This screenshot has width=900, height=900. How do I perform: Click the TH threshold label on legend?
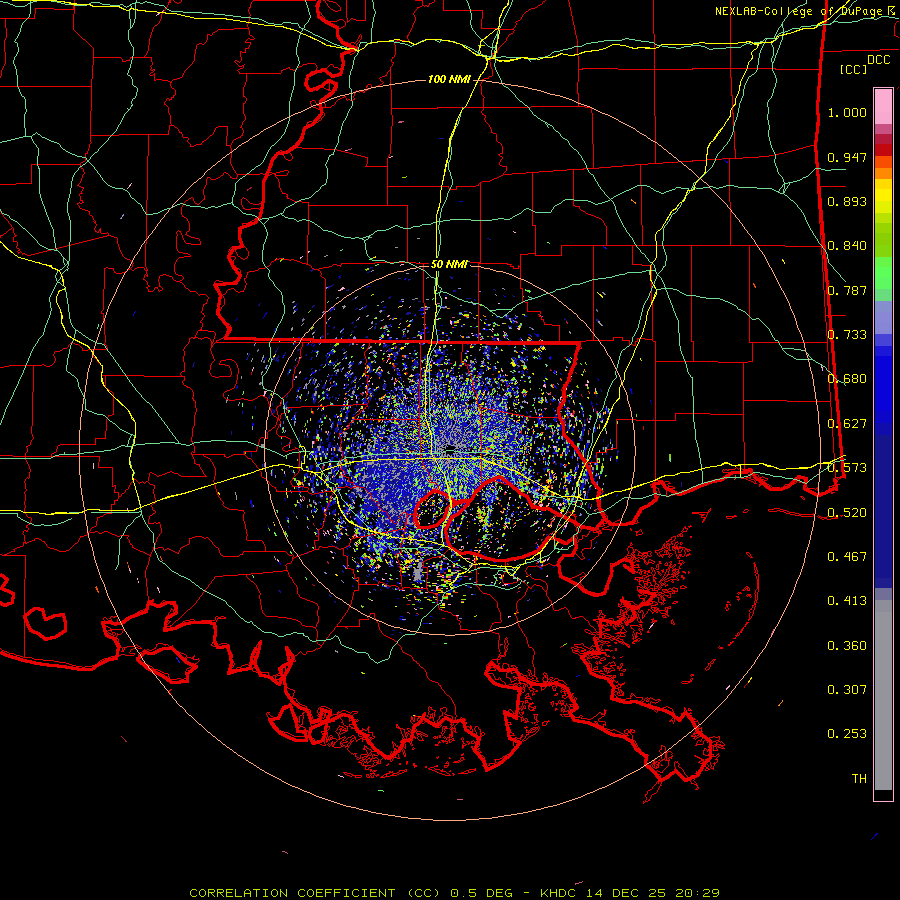[x=859, y=779]
